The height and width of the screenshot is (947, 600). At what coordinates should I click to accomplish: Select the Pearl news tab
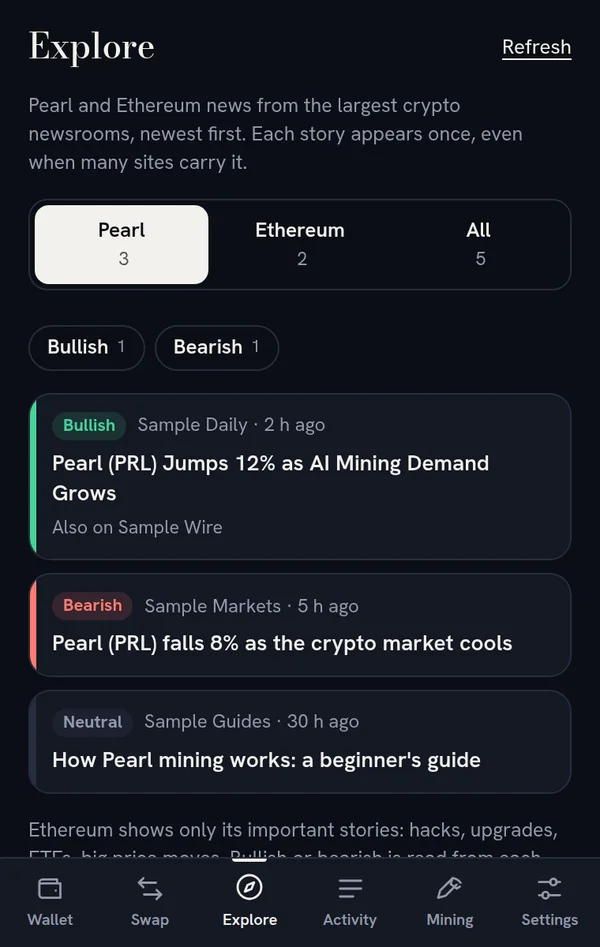click(121, 244)
